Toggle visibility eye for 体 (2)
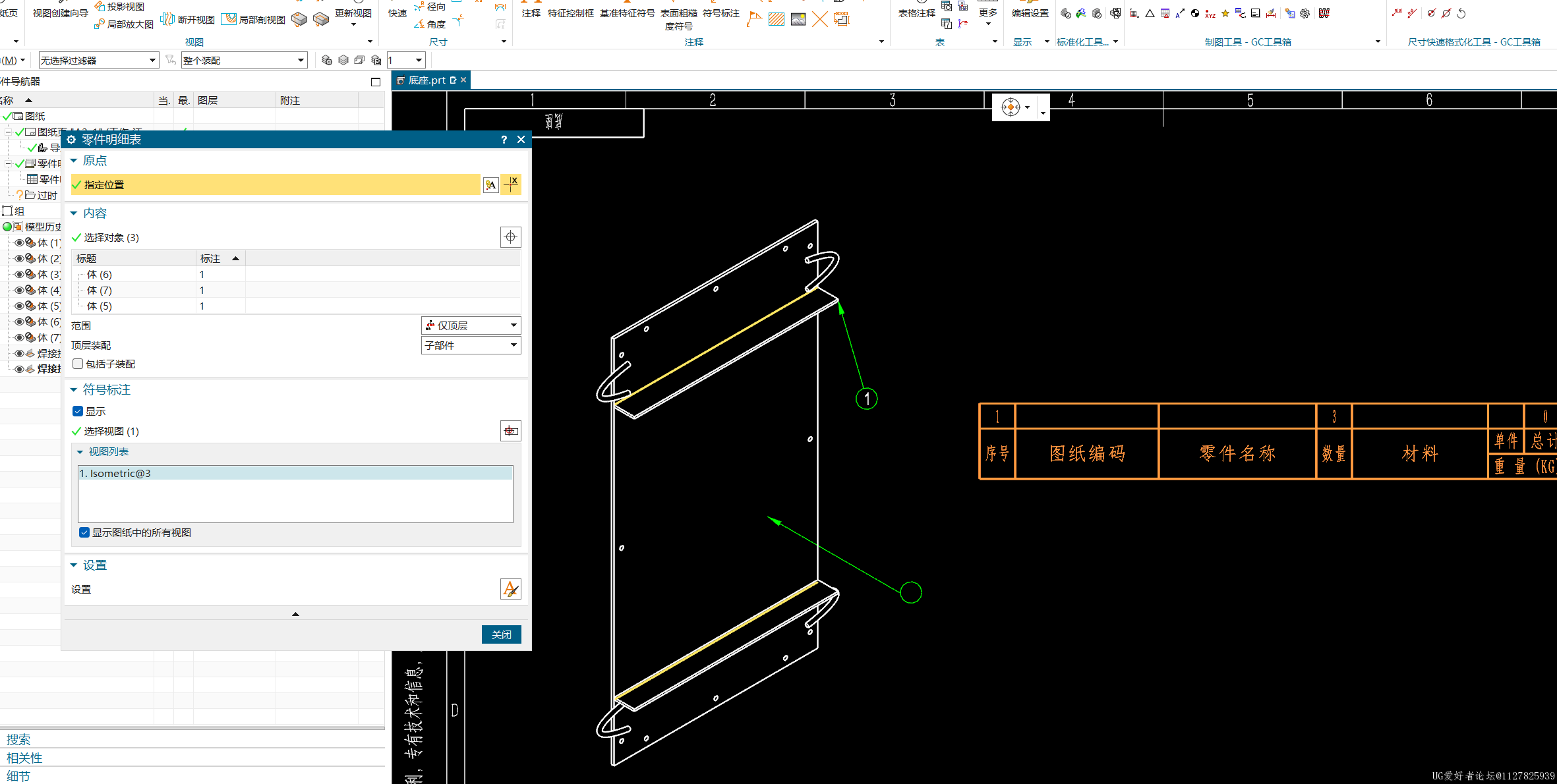 pyautogui.click(x=19, y=258)
